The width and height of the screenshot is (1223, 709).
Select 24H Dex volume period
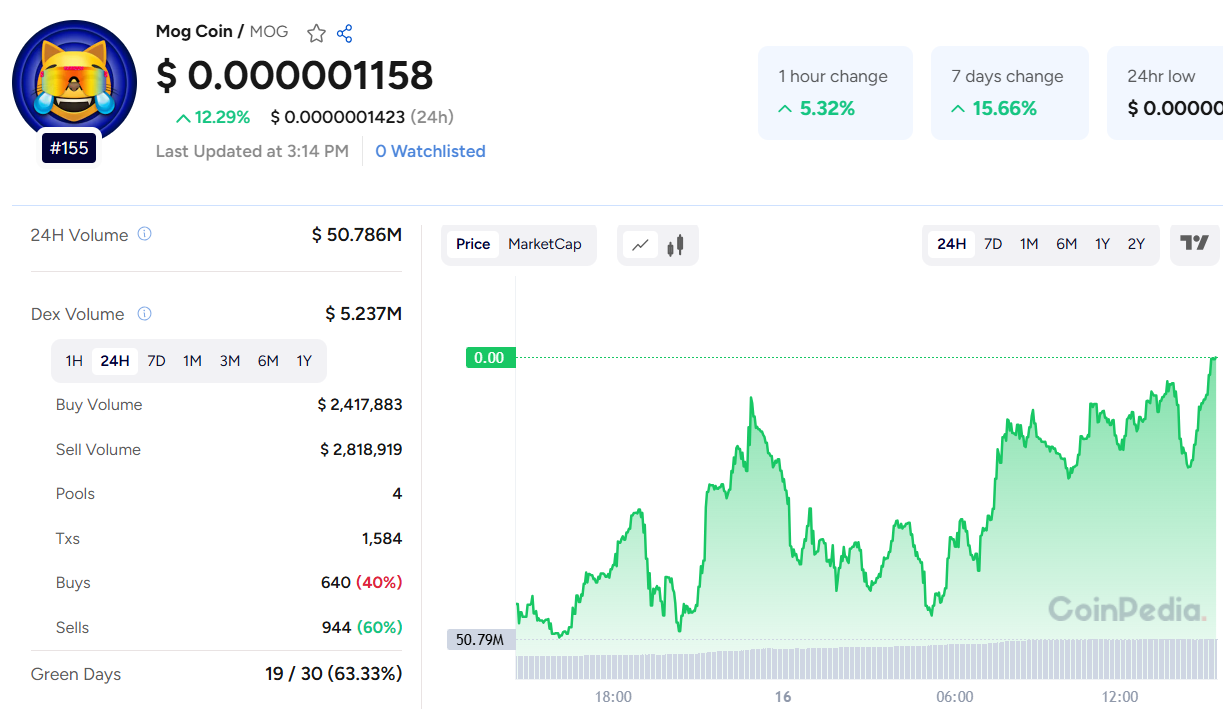pyautogui.click(x=115, y=361)
